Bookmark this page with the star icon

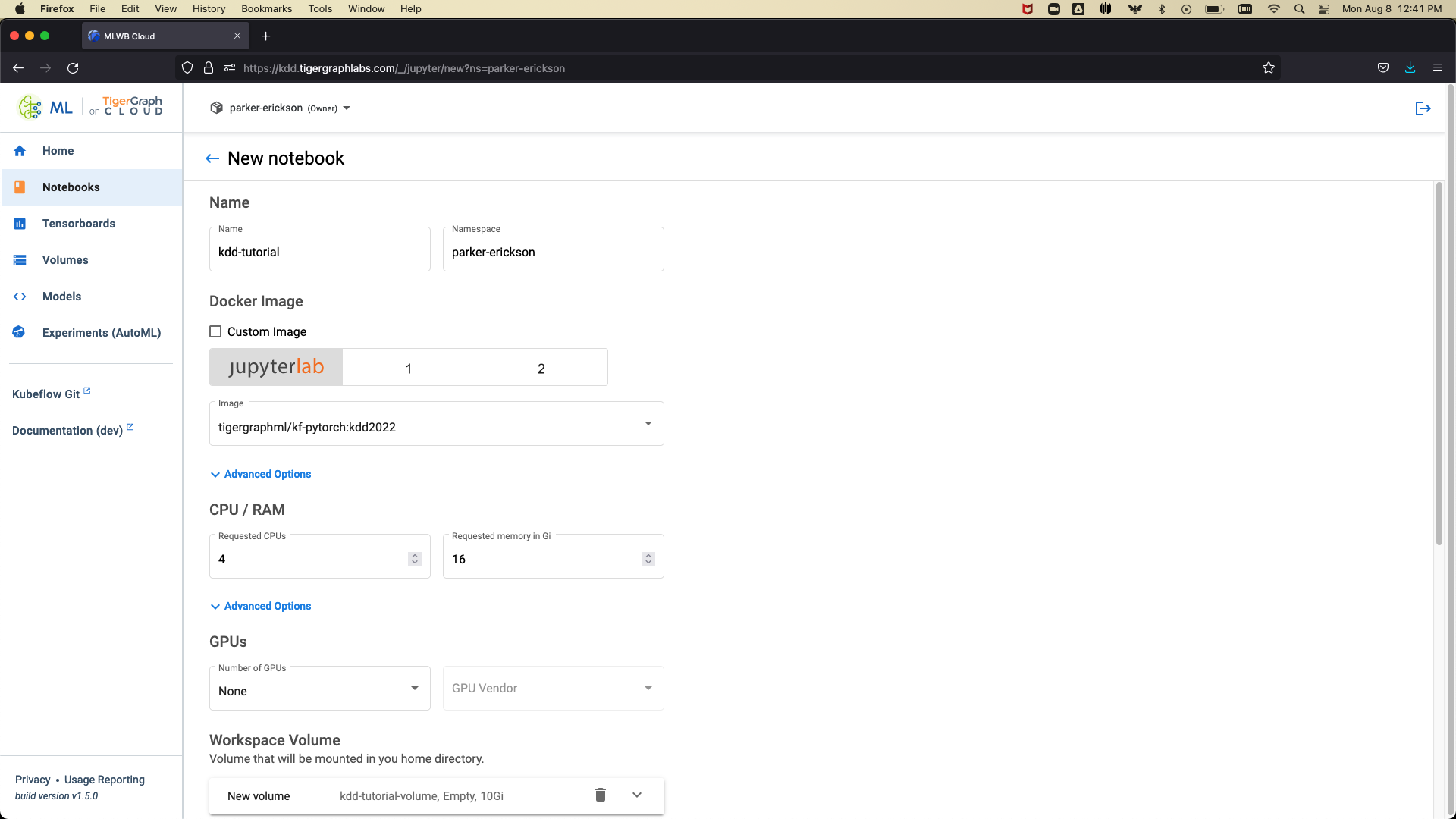pos(1268,68)
